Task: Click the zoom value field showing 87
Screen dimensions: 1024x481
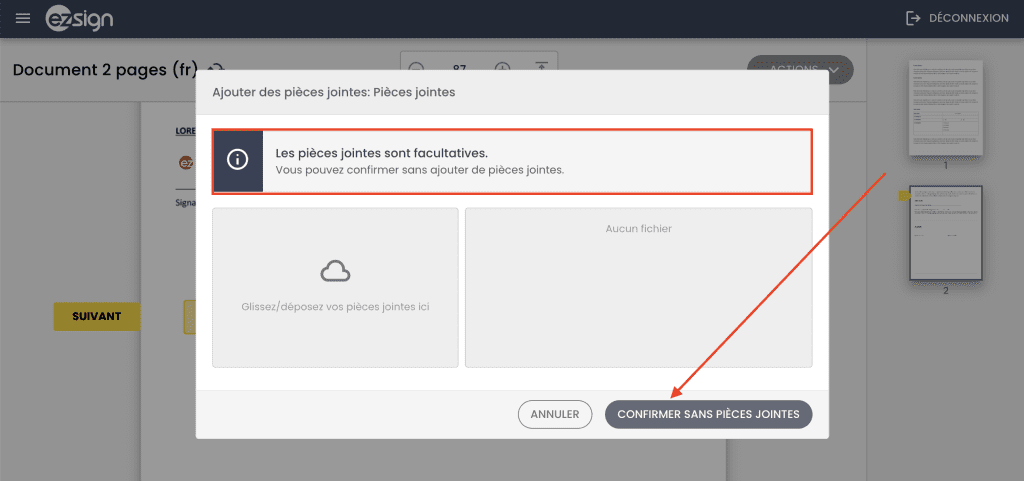Action: [x=460, y=68]
